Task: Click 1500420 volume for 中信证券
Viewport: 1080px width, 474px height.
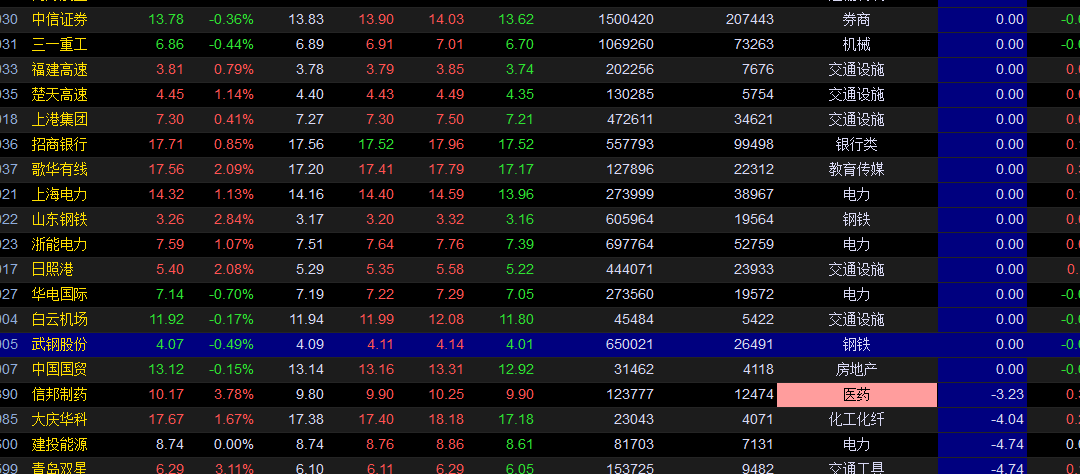Action: pos(625,19)
